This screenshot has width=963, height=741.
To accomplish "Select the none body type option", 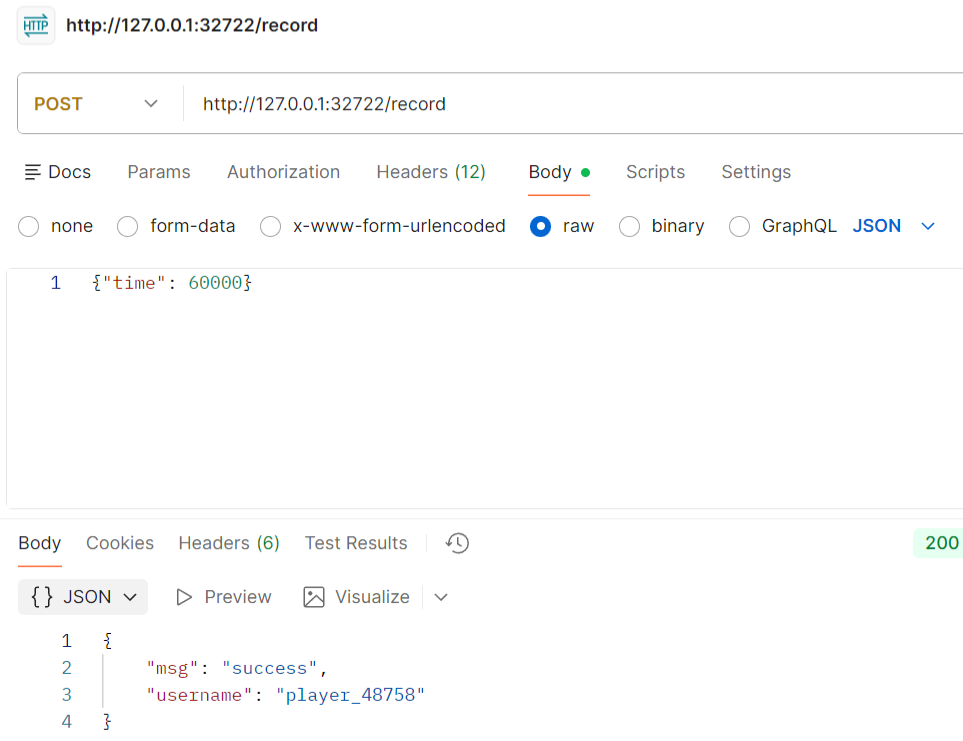I will pos(29,226).
